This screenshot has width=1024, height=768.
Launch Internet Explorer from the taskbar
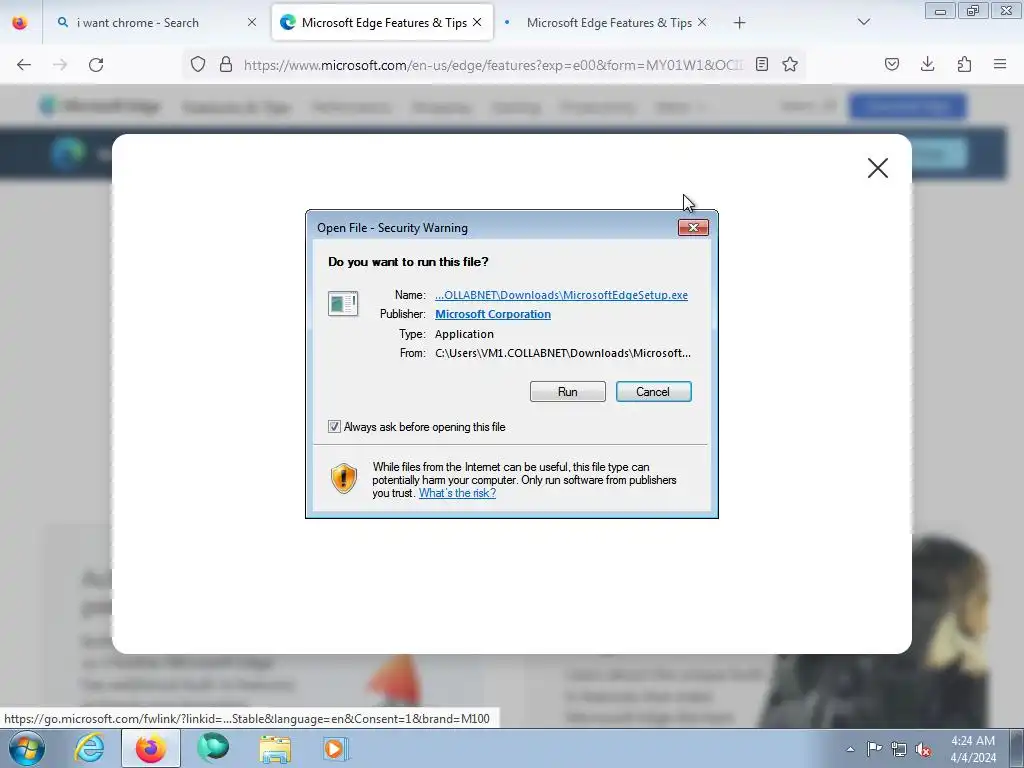(89, 748)
